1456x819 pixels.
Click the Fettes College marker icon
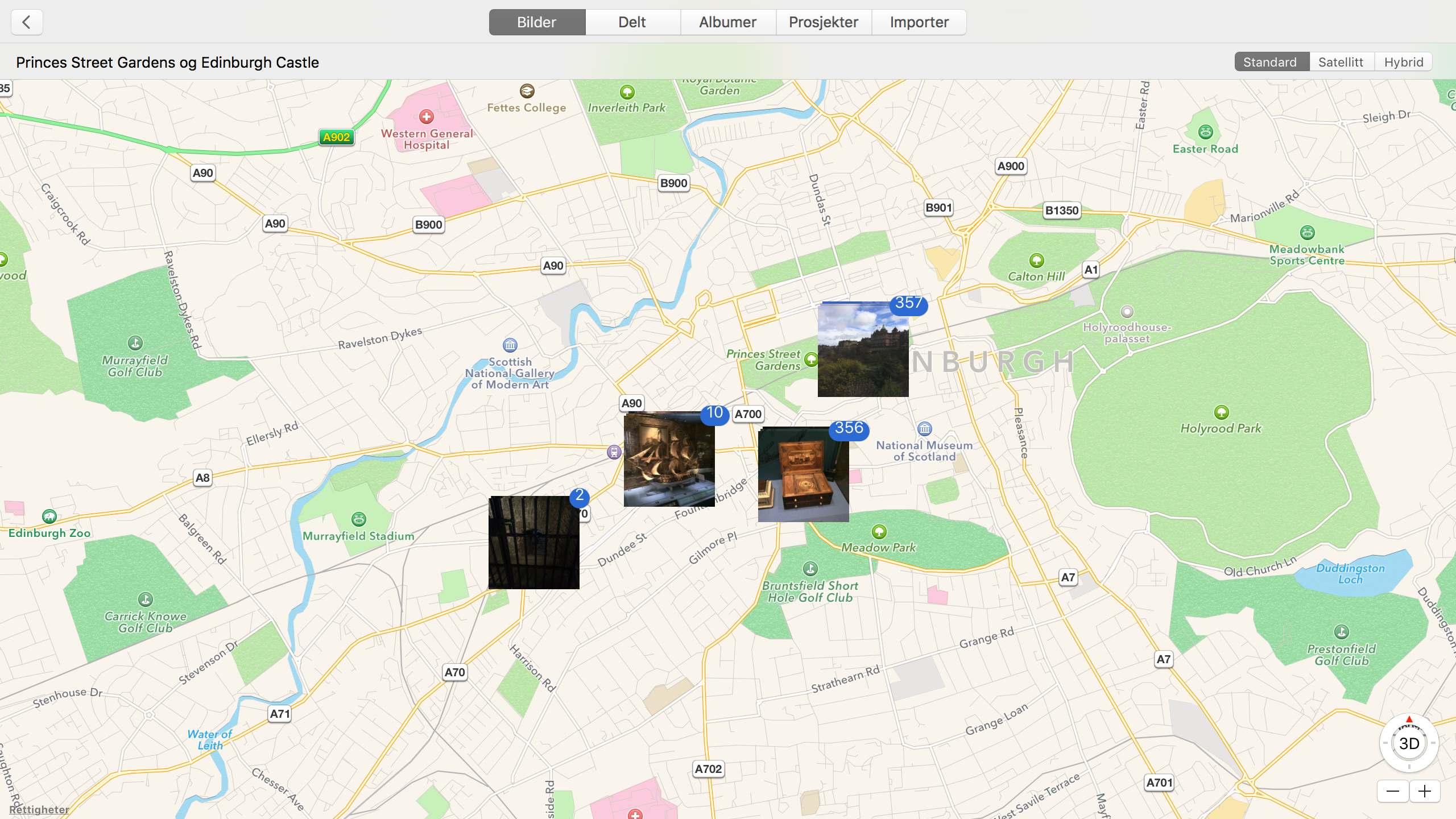click(527, 91)
